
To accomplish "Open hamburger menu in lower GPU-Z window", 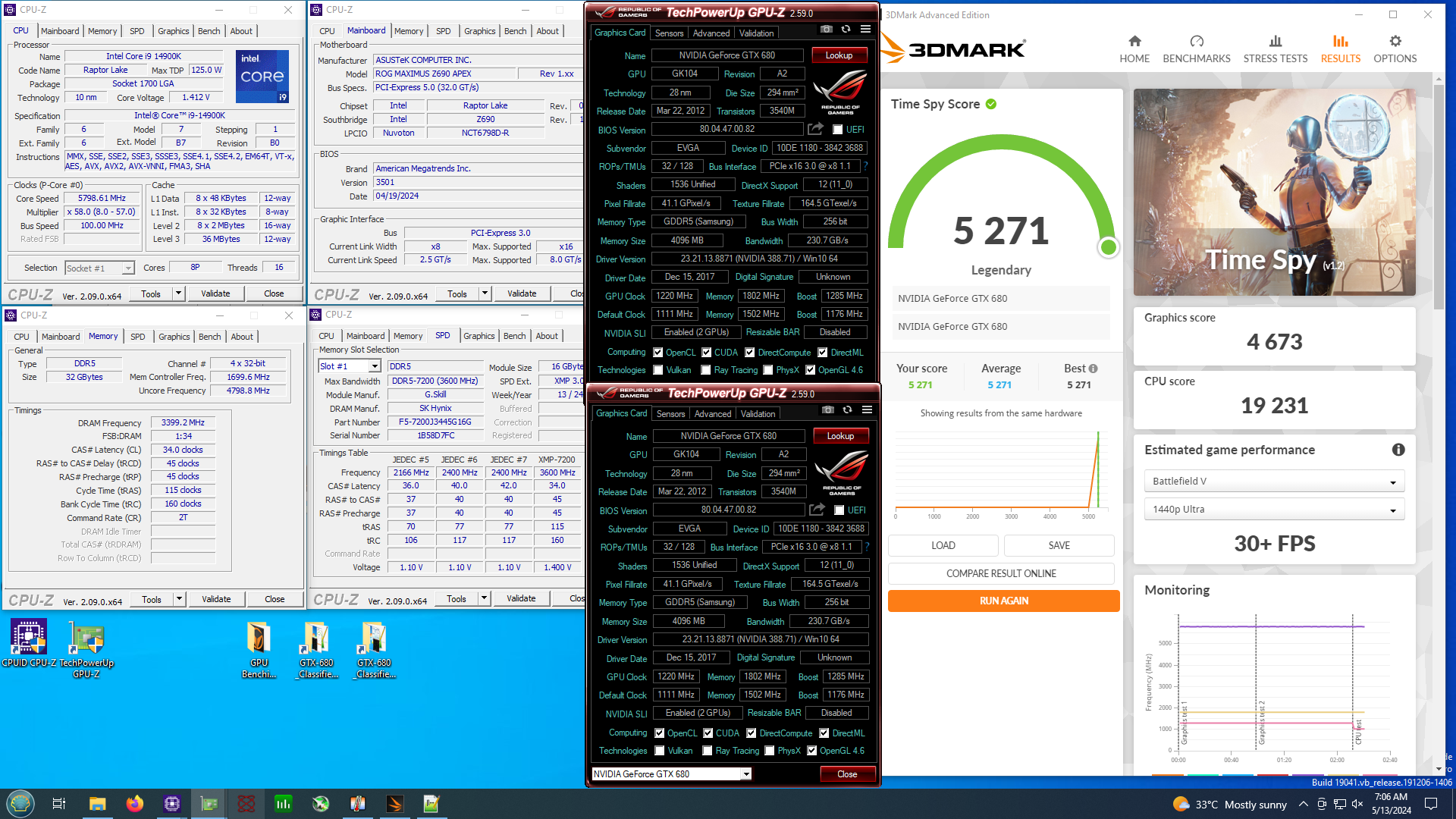I will [x=867, y=410].
